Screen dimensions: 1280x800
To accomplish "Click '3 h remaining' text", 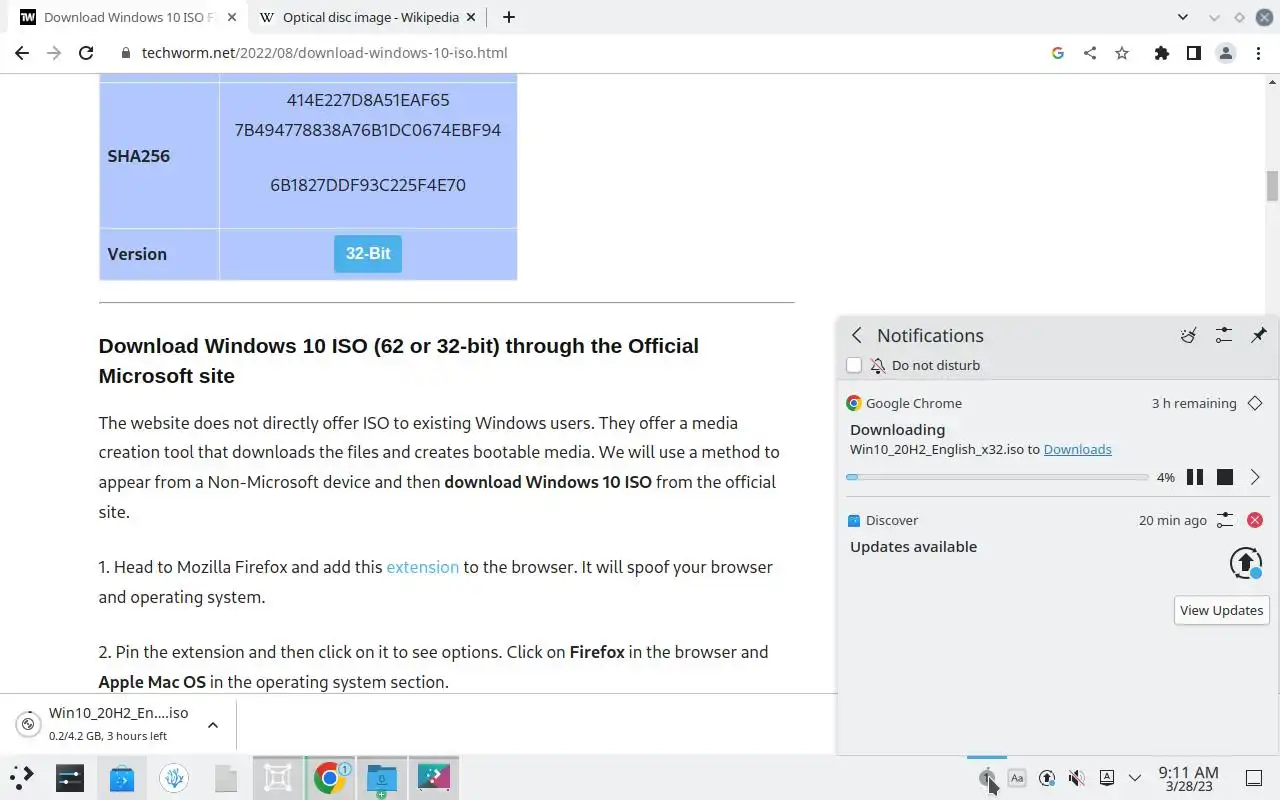I will click(1194, 403).
